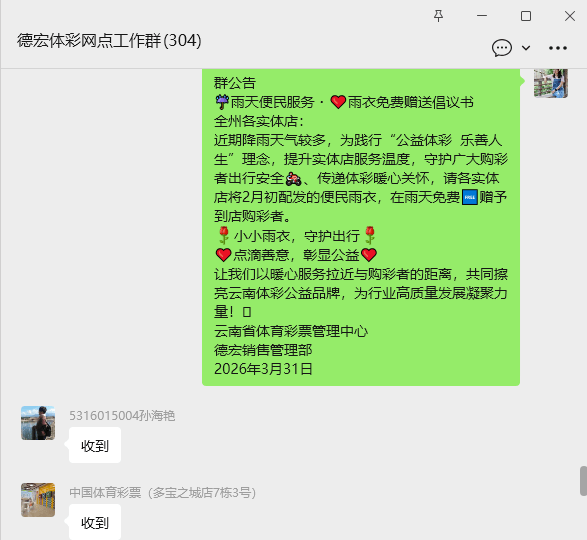The image size is (587, 540).
Task: Pin the chat window on top
Action: coord(438,16)
